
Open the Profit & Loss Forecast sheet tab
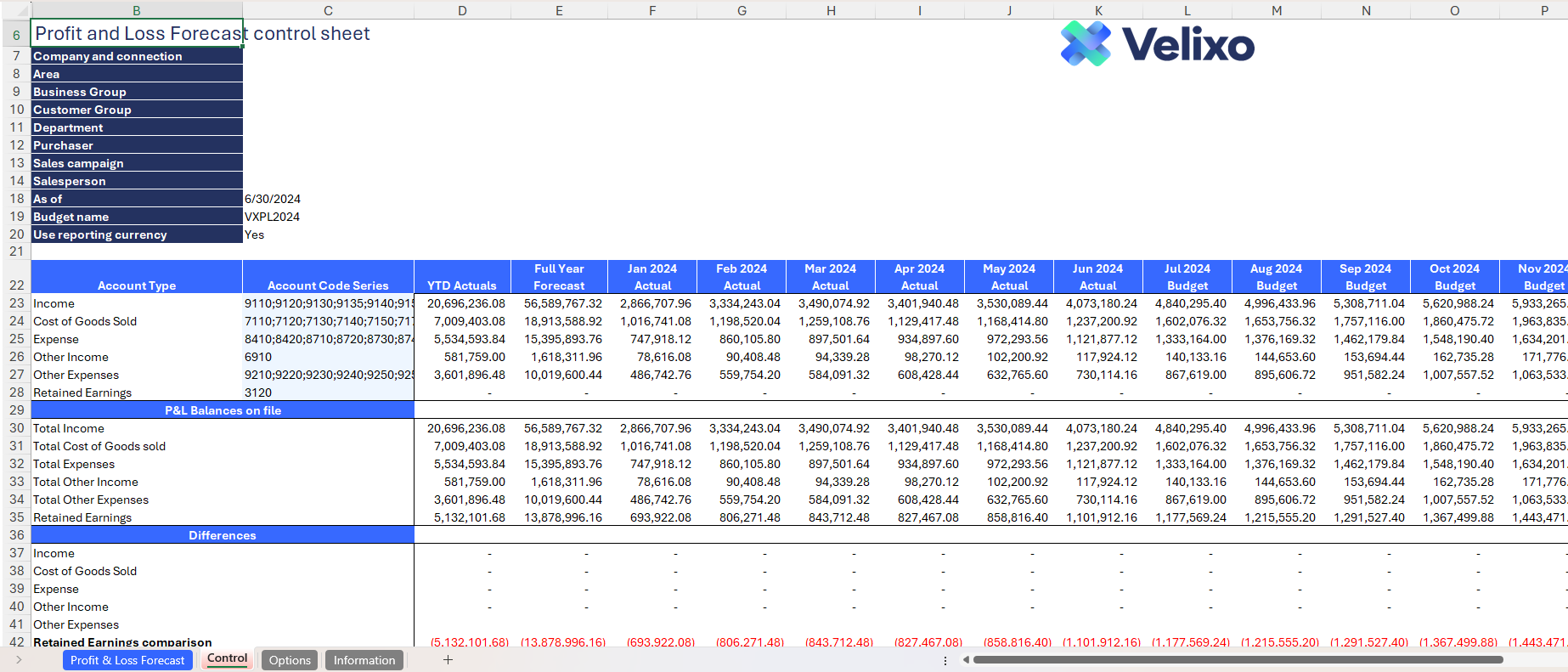pyautogui.click(x=127, y=660)
